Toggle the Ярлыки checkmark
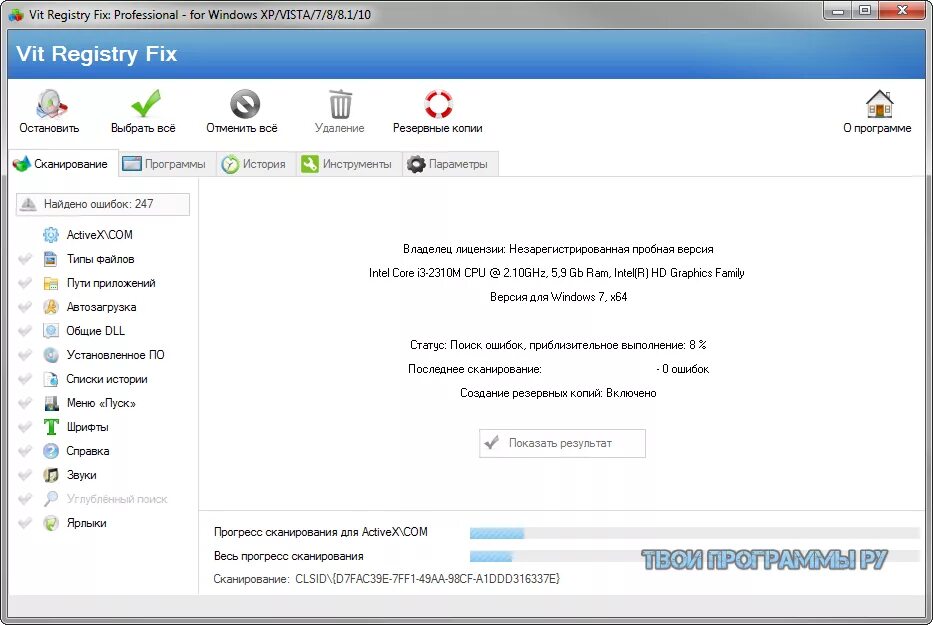The image size is (933, 625). [25, 523]
